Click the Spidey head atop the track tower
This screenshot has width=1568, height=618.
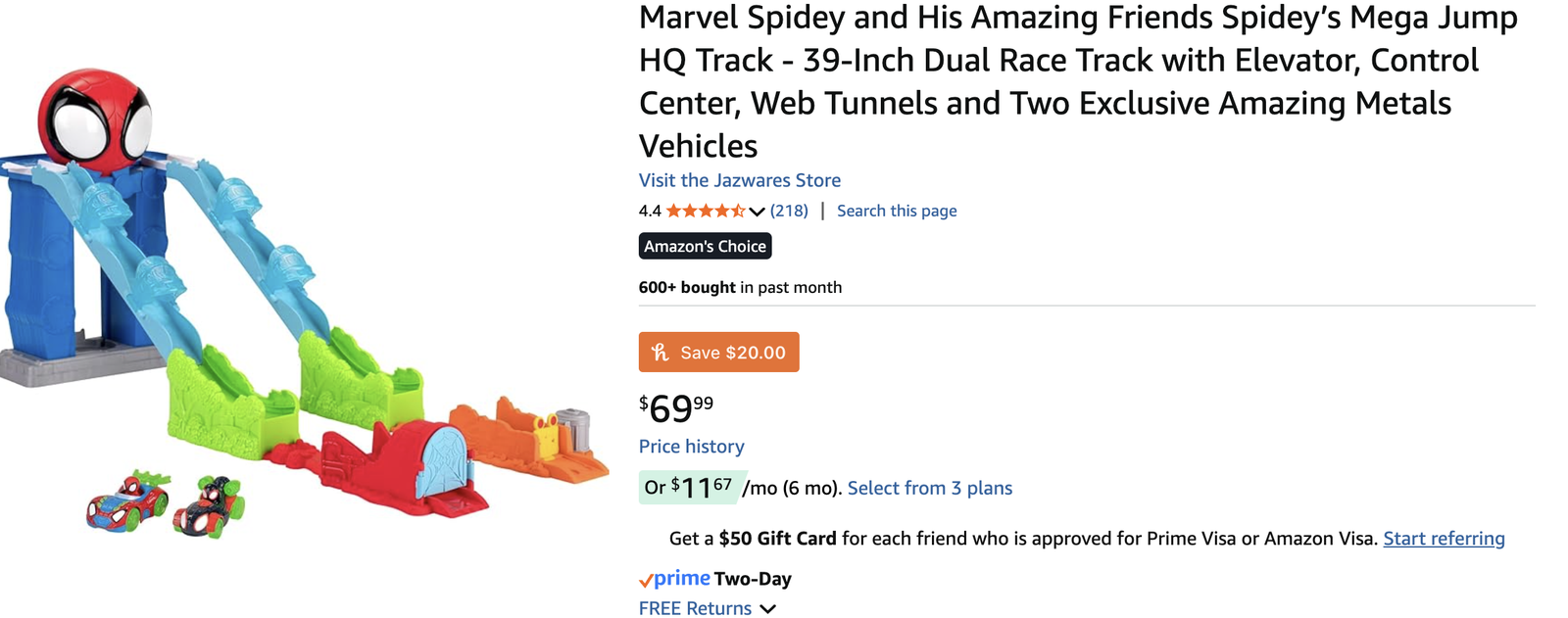[x=95, y=122]
